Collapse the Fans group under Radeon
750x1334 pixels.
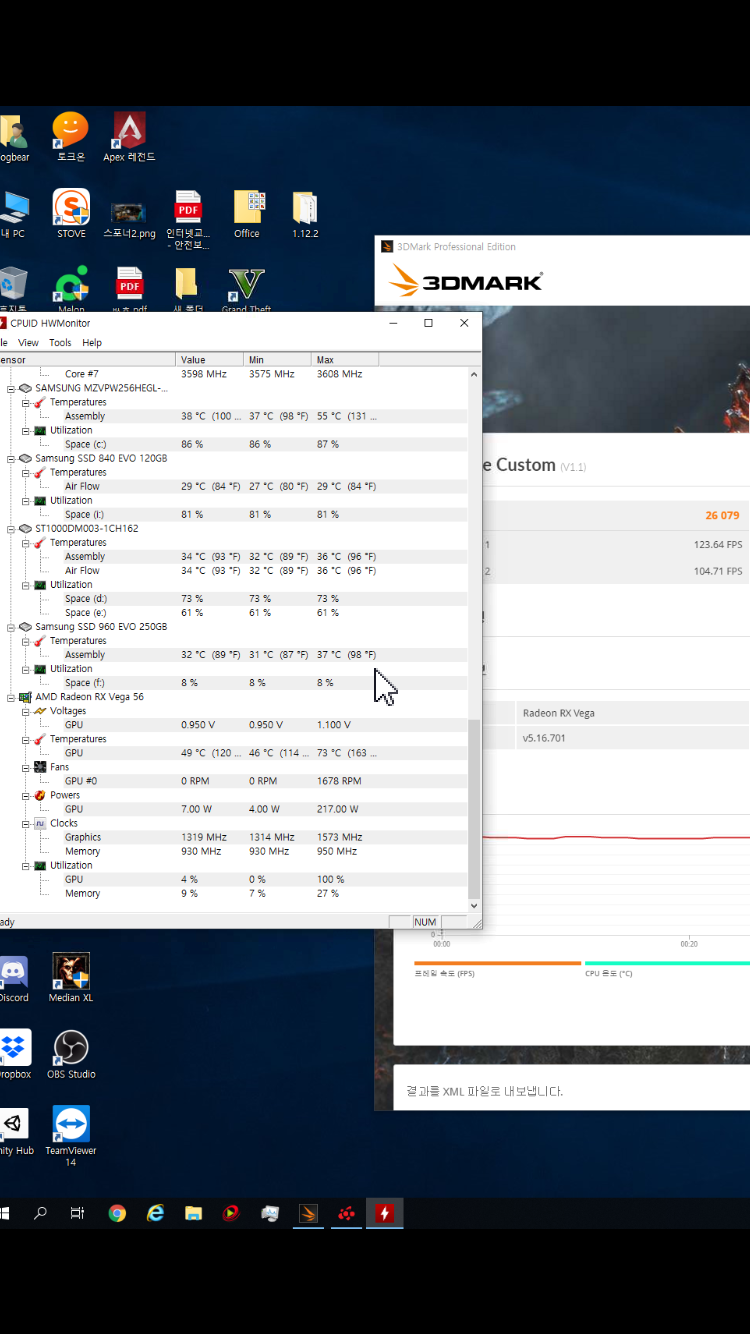coord(26,767)
